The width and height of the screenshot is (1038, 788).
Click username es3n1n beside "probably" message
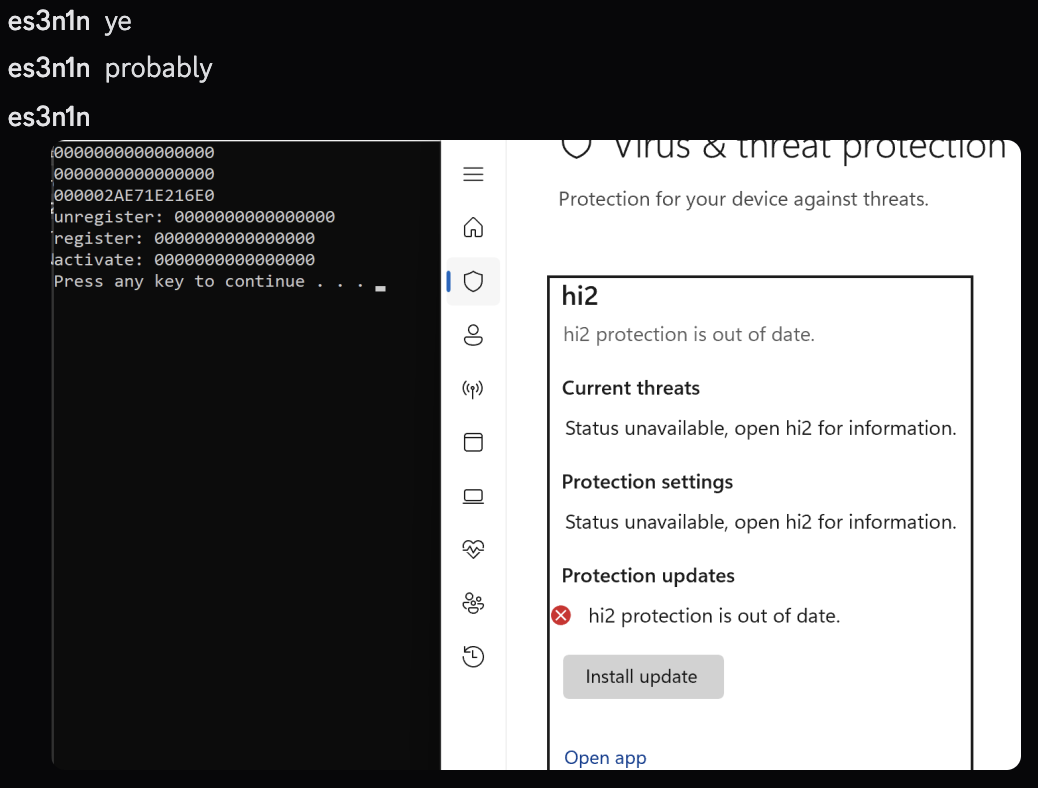49,68
